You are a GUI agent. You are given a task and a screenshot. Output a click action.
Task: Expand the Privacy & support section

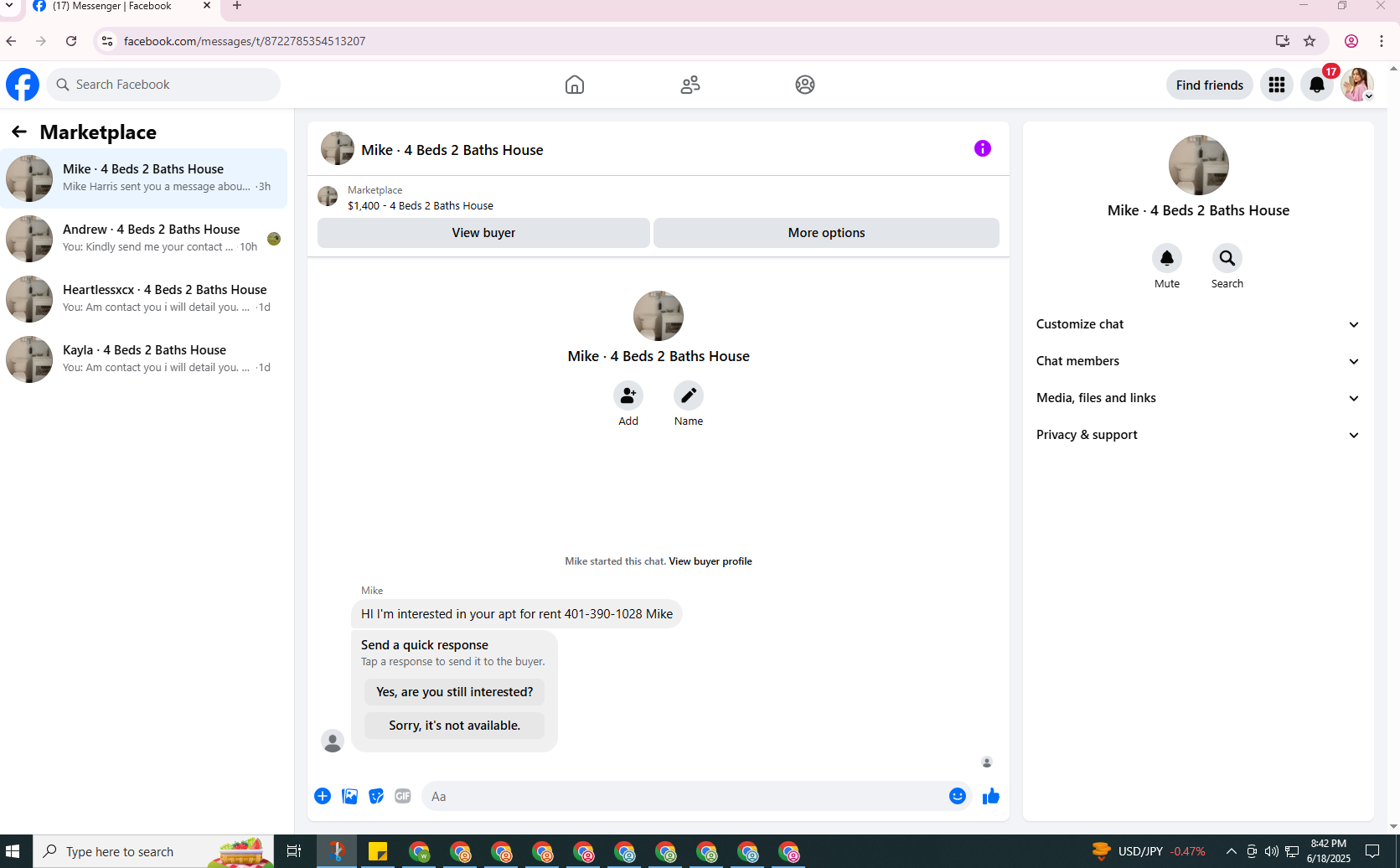1198,435
